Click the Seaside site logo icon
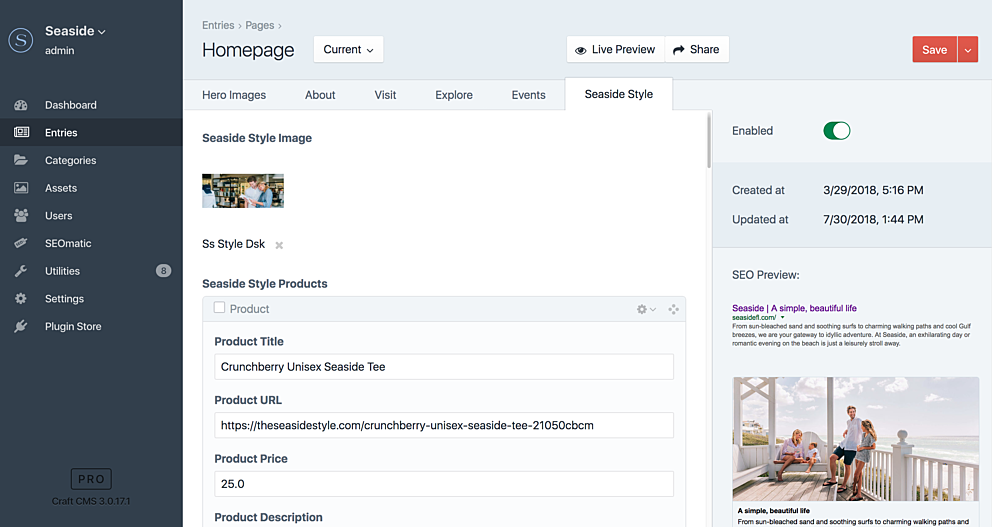The image size is (992, 527). click(x=21, y=40)
